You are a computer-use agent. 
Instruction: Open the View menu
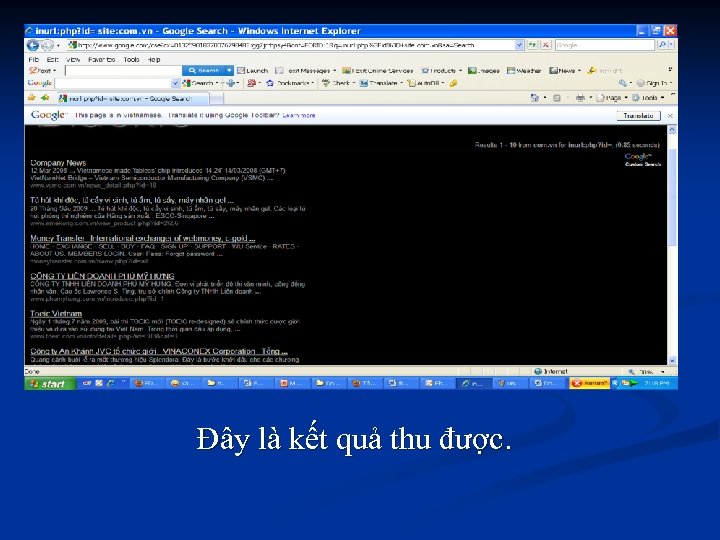coord(73,59)
